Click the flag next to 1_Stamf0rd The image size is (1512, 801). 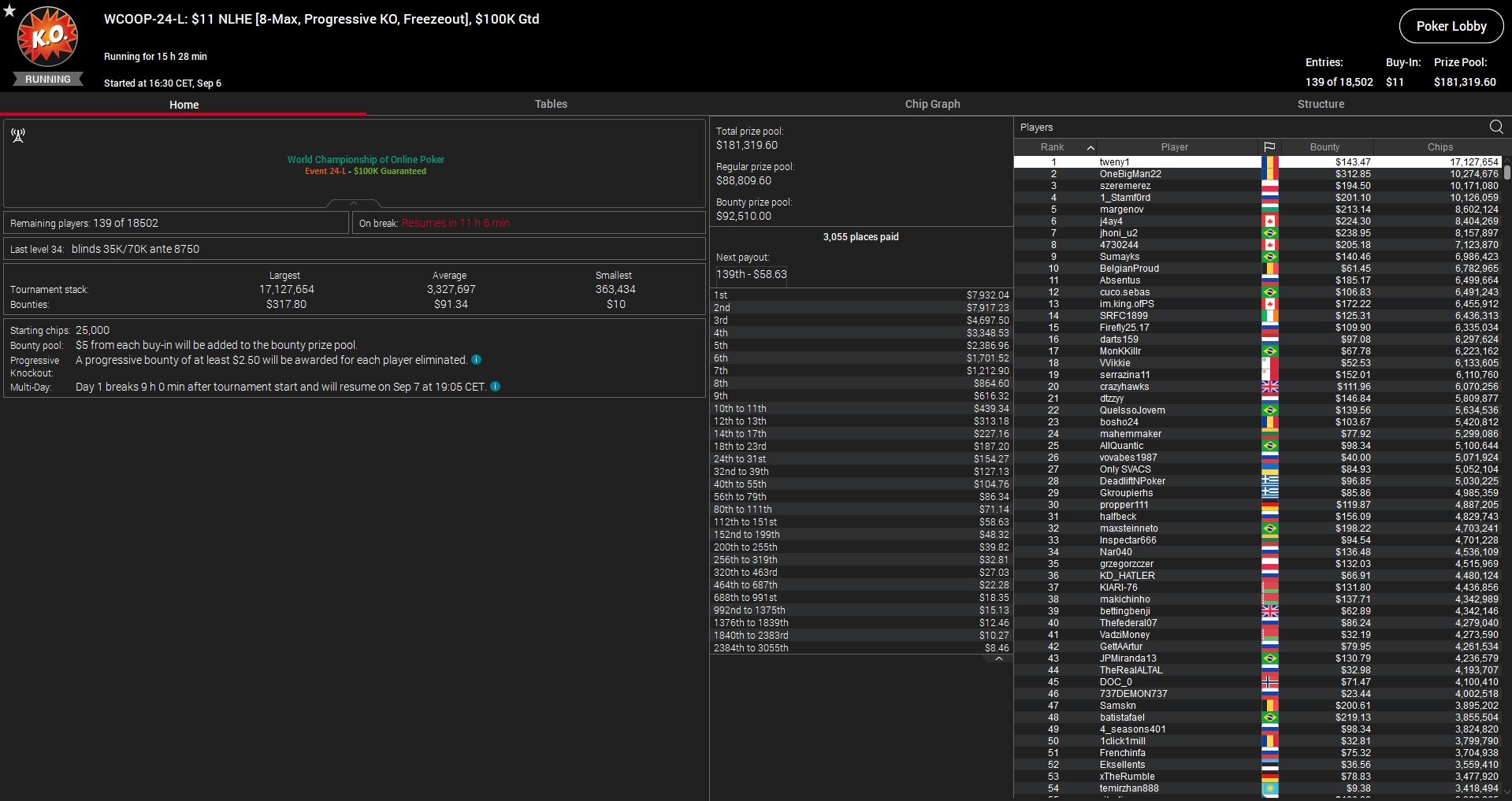pyautogui.click(x=1269, y=198)
